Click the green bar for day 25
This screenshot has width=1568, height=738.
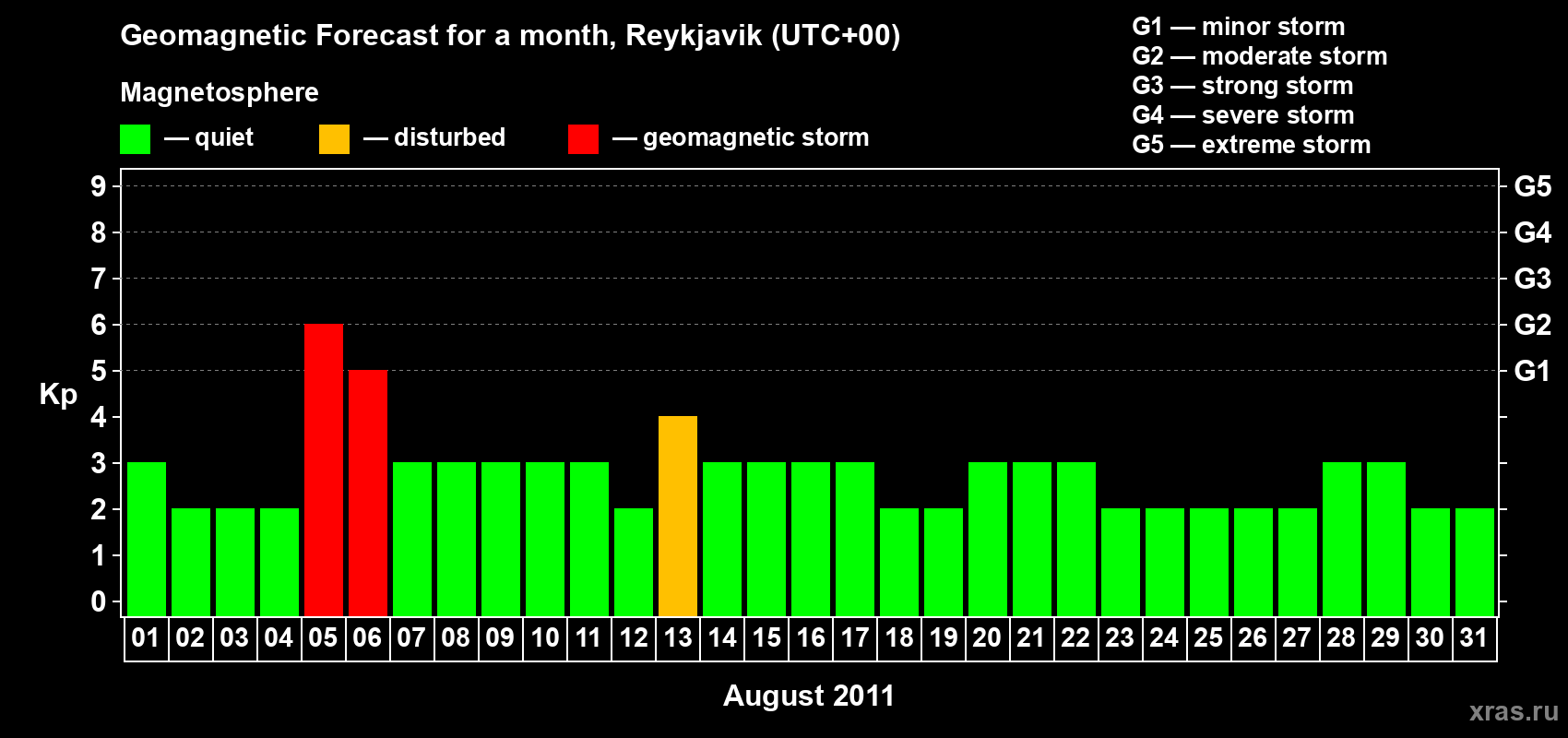coord(1209,562)
